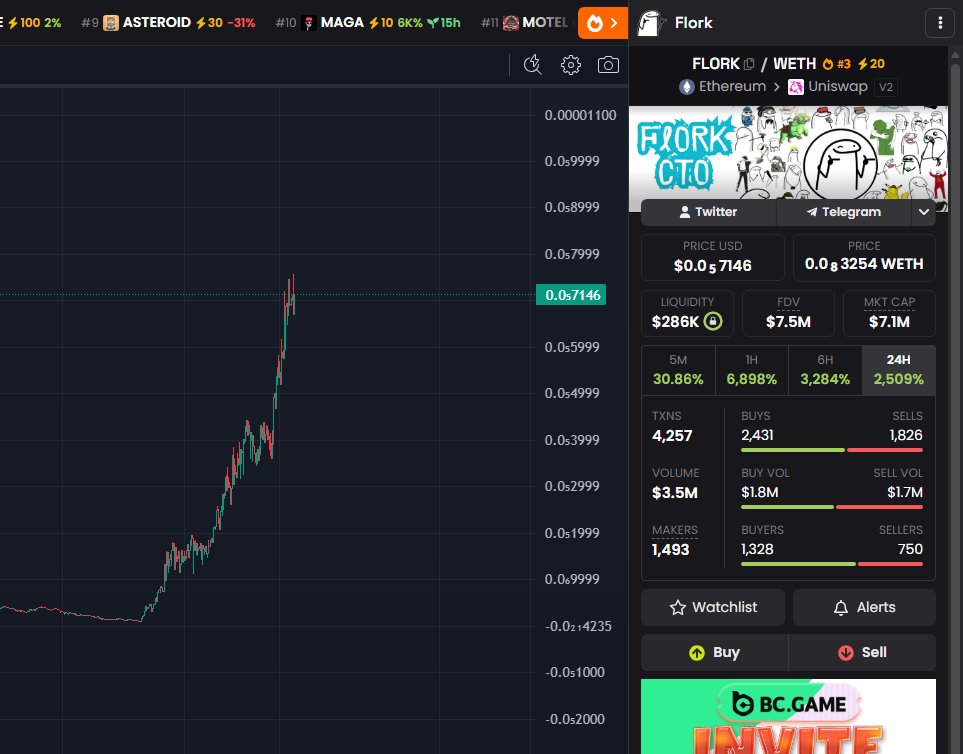This screenshot has height=754, width=963.
Task: Copy FLORK token address icon
Action: 749,64
